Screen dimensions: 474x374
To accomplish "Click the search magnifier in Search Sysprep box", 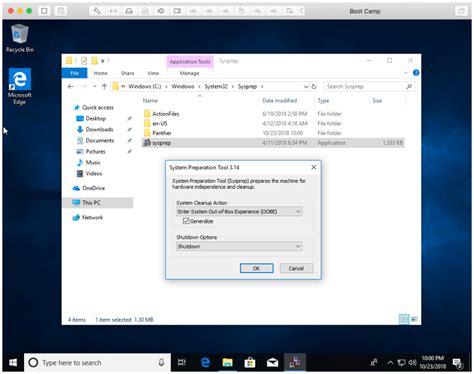I will pyautogui.click(x=409, y=86).
